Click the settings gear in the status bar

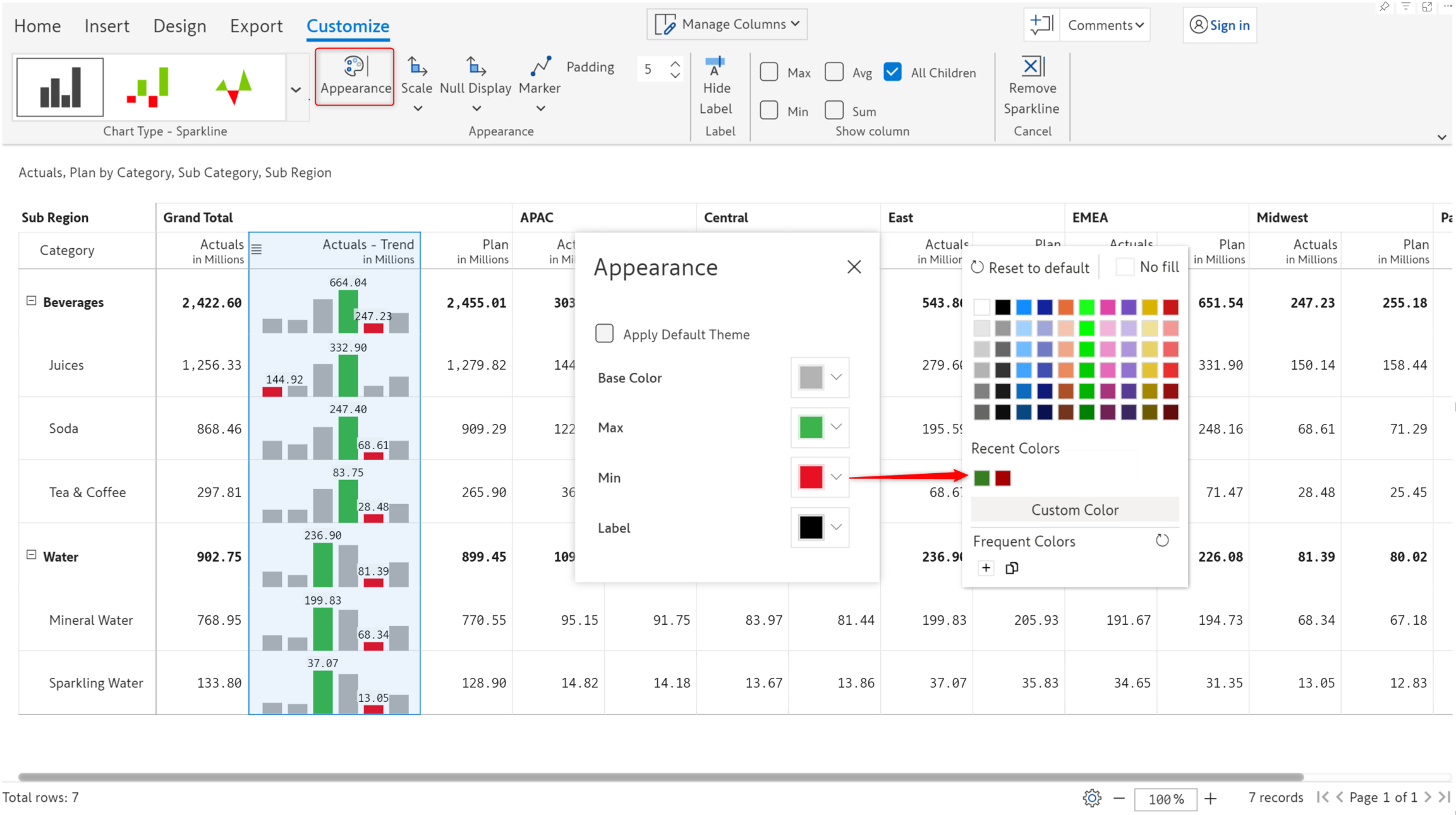(x=1091, y=798)
